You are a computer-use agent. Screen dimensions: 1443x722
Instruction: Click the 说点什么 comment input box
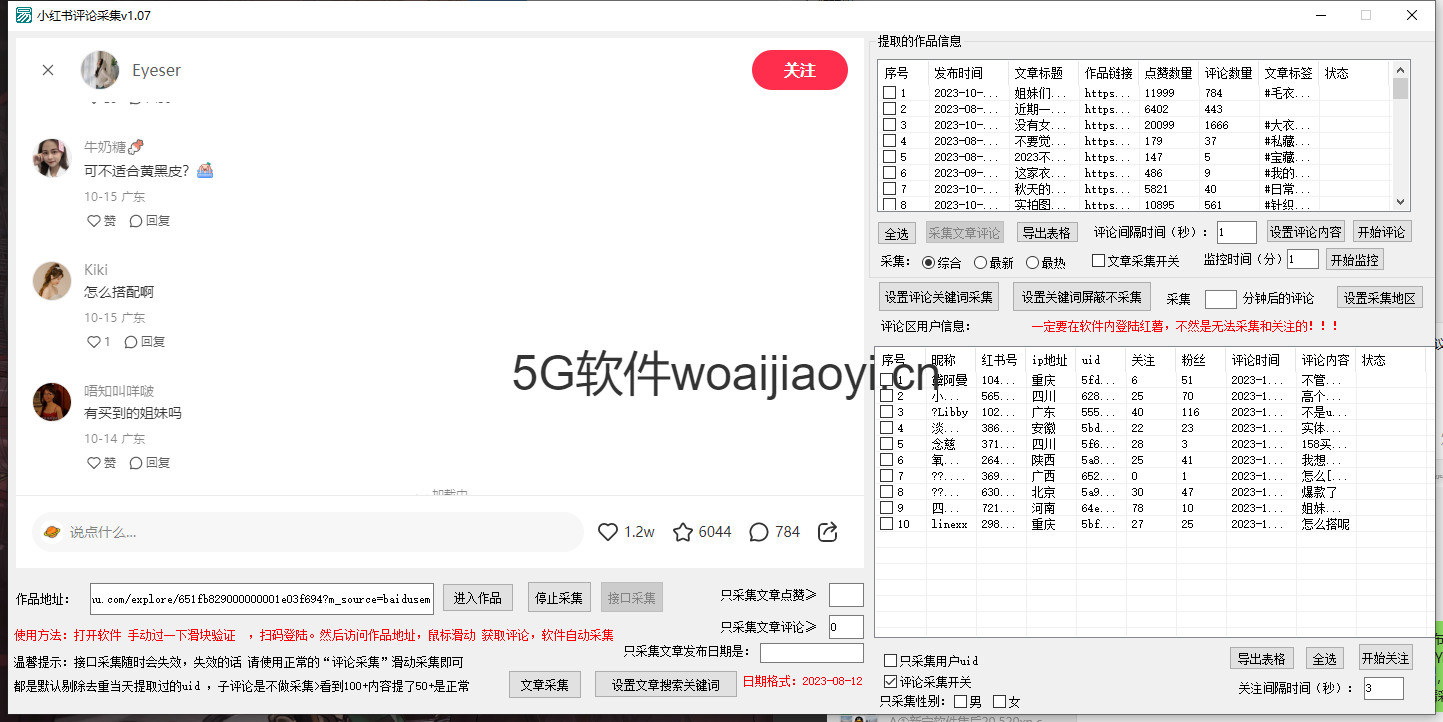point(307,532)
